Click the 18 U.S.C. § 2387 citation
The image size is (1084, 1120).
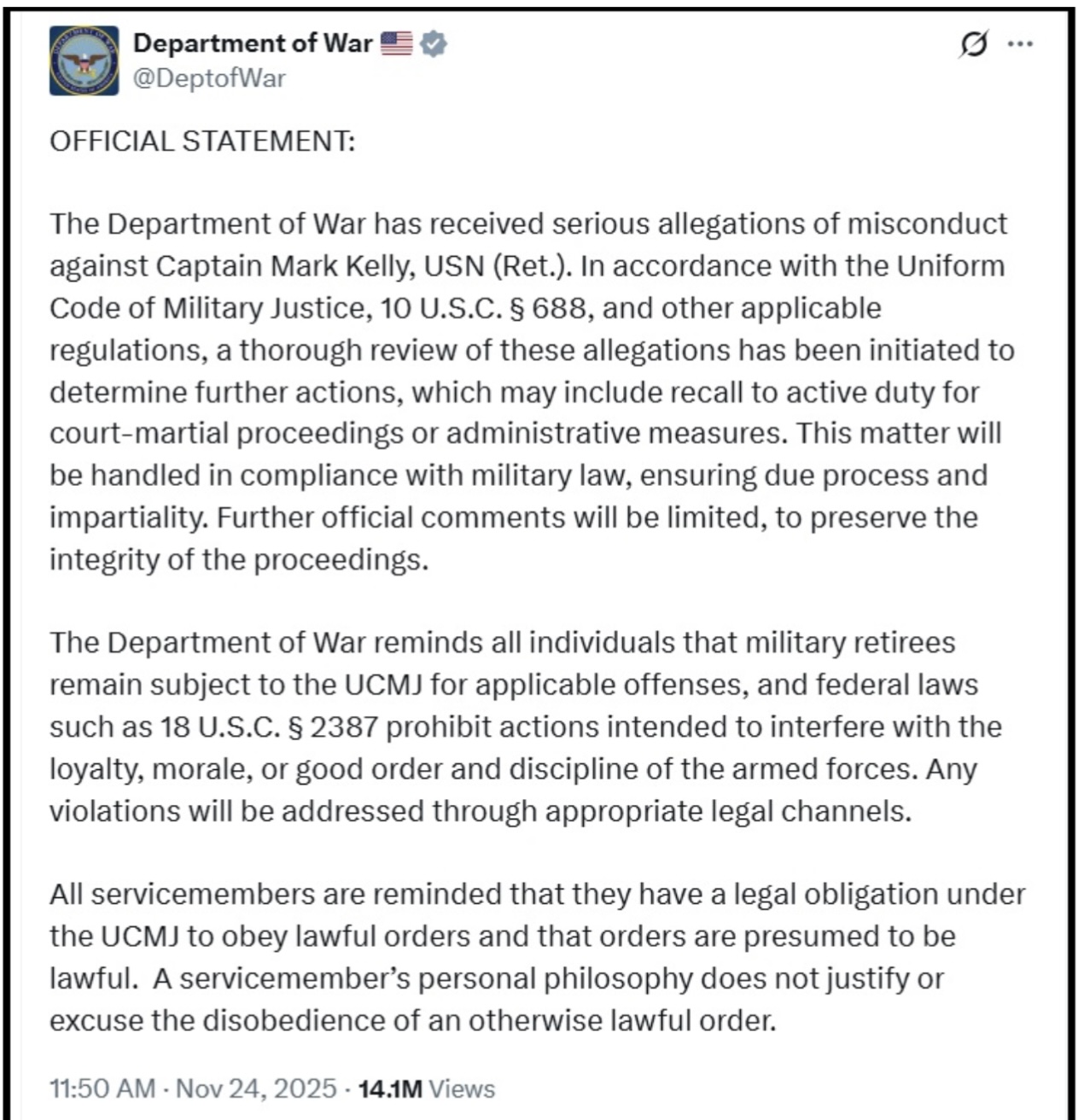tap(269, 727)
